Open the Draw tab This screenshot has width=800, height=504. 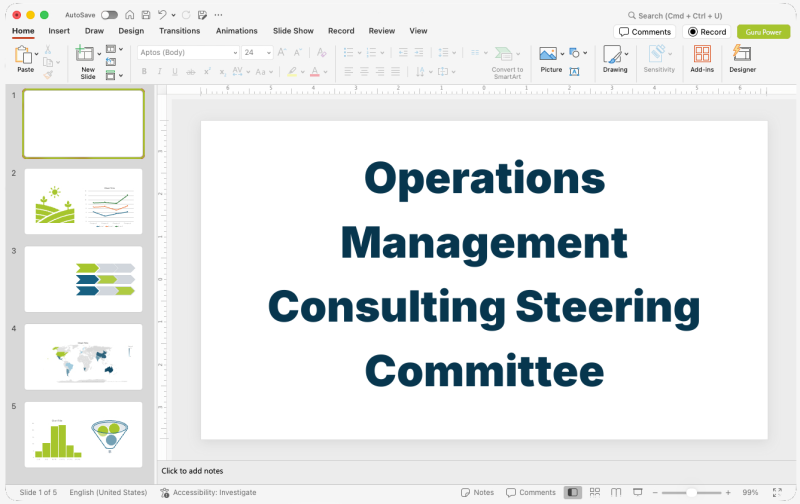[94, 31]
